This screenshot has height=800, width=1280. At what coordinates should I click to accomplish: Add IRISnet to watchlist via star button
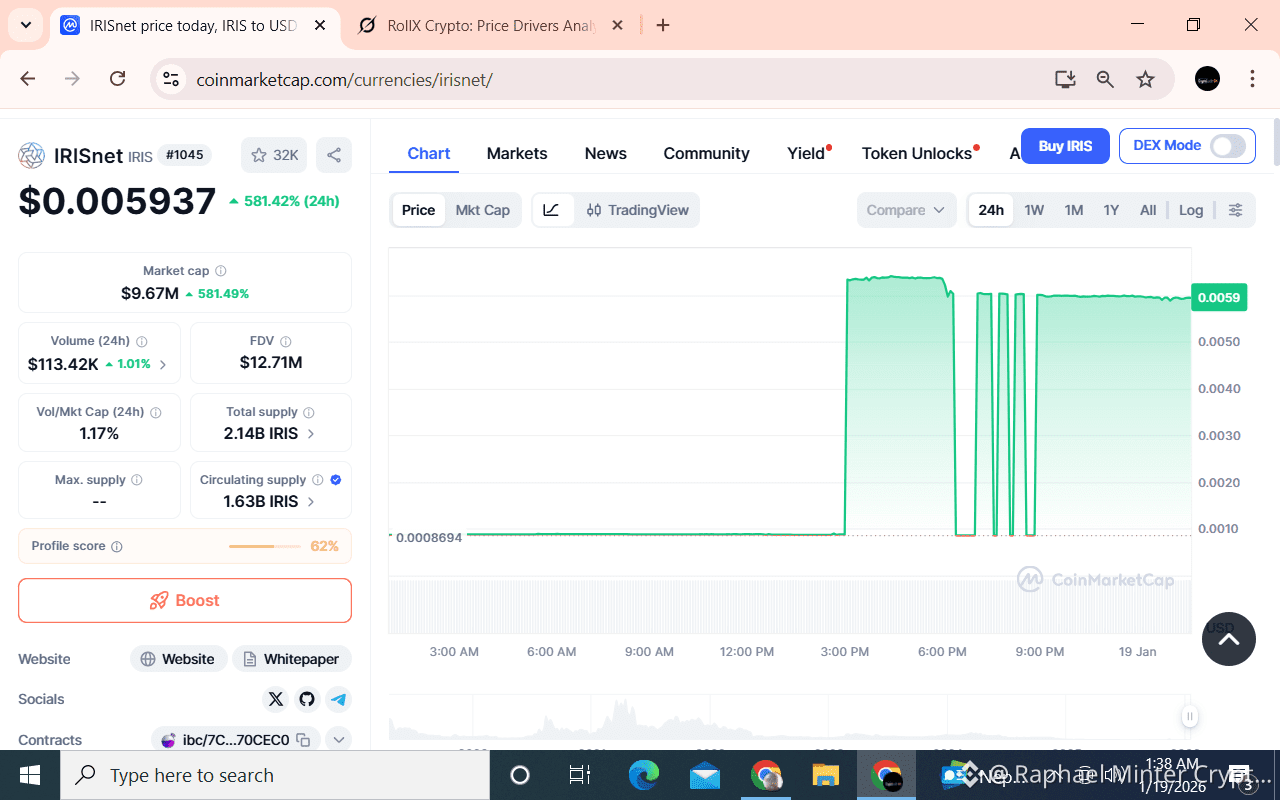point(274,155)
